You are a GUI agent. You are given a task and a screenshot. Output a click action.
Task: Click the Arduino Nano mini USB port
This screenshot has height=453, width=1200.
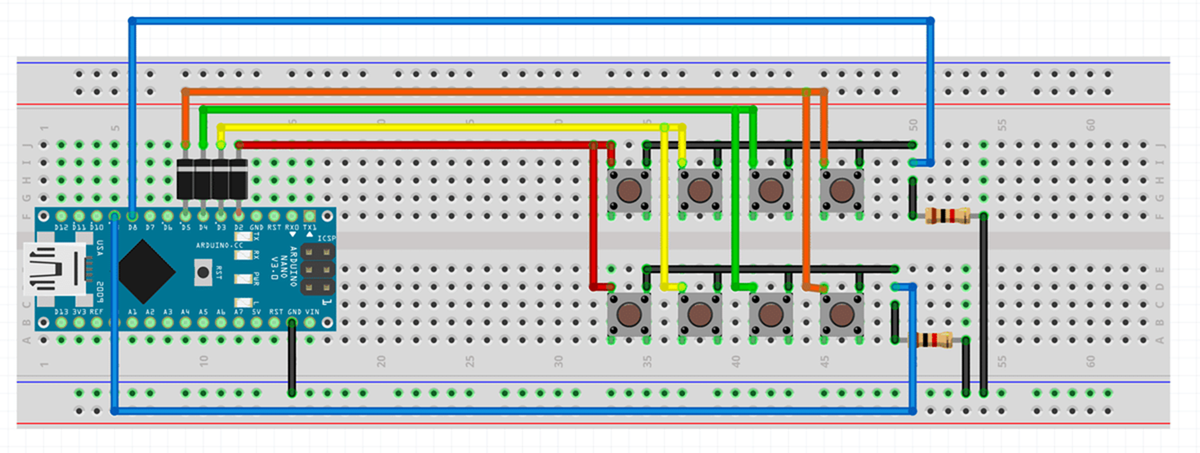pos(50,270)
